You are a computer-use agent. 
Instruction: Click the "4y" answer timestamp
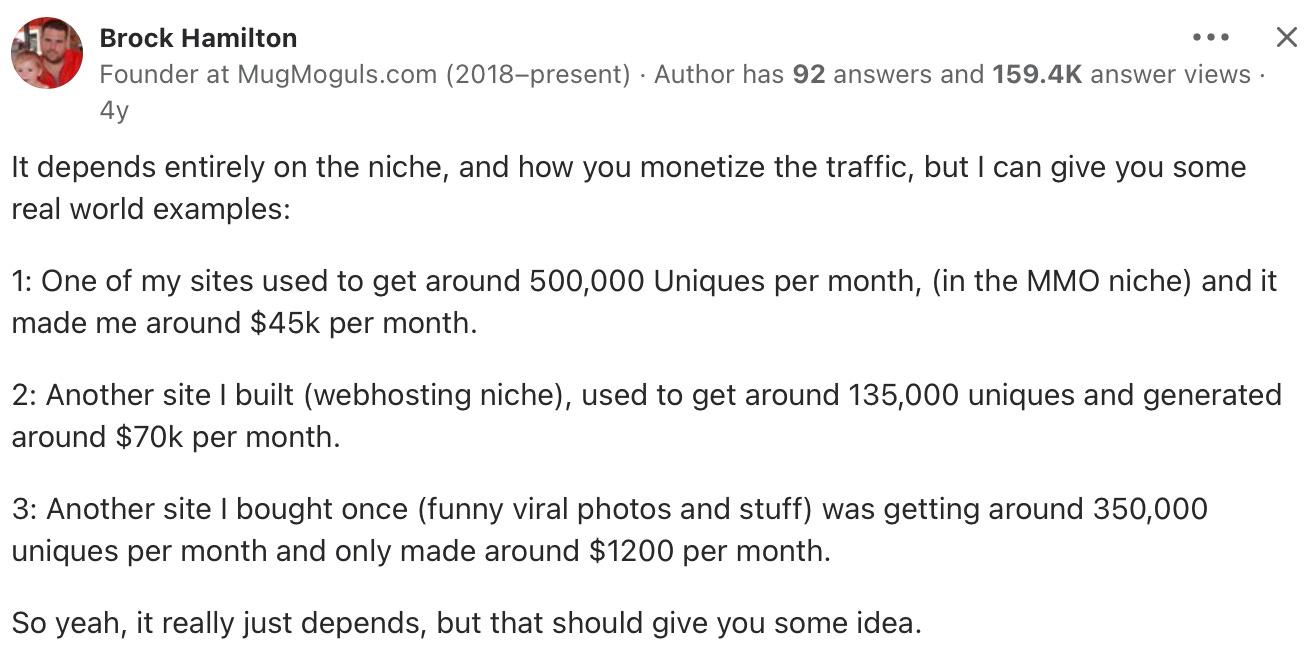[x=114, y=111]
